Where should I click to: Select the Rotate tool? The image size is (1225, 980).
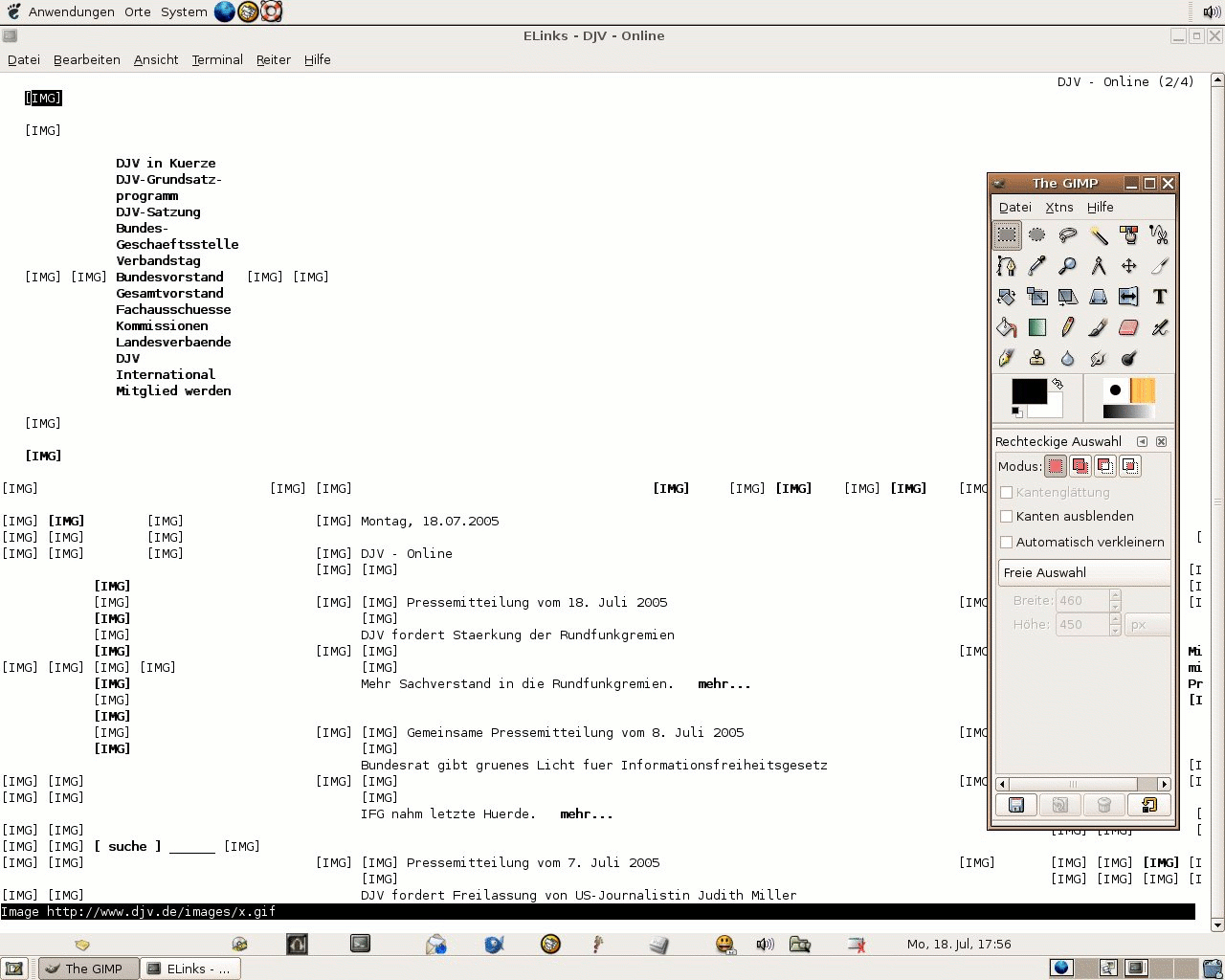click(1007, 297)
